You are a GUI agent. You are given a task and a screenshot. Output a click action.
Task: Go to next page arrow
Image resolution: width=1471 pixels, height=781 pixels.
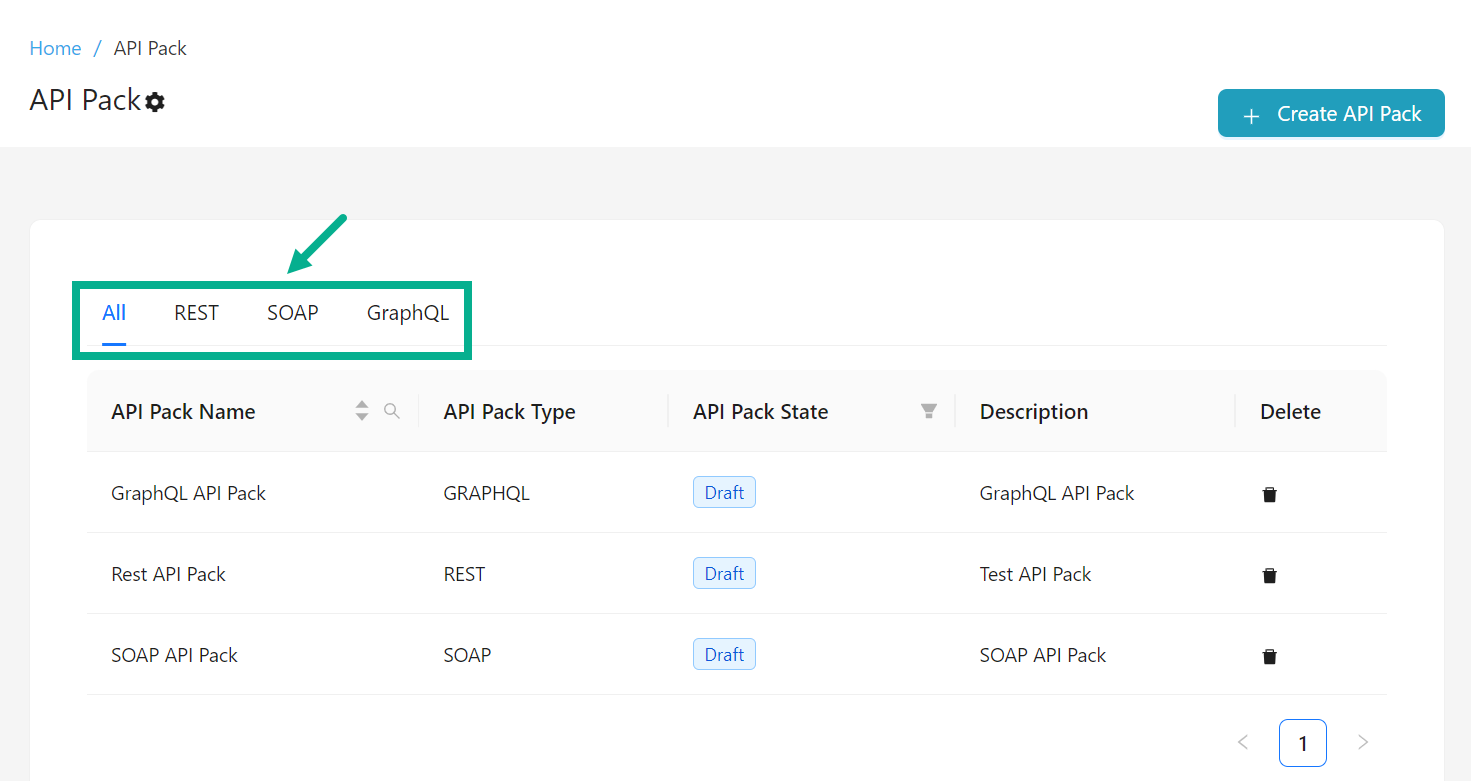tap(1362, 742)
